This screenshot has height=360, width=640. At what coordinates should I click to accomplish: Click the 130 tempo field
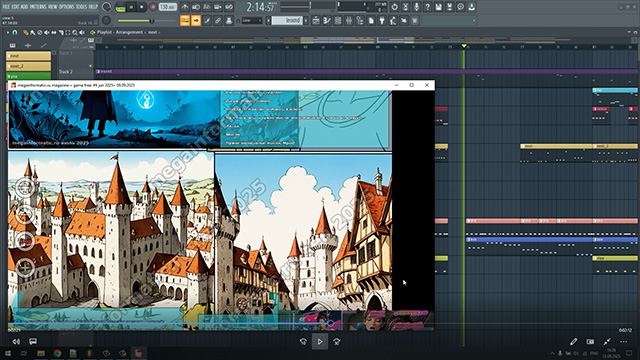(167, 7)
